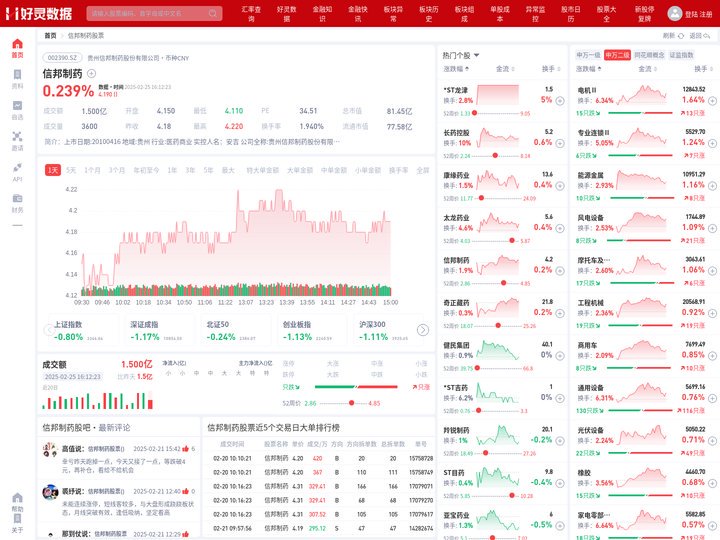Open 股市日历 in top navigation
This screenshot has width=720, height=540.
click(x=571, y=14)
